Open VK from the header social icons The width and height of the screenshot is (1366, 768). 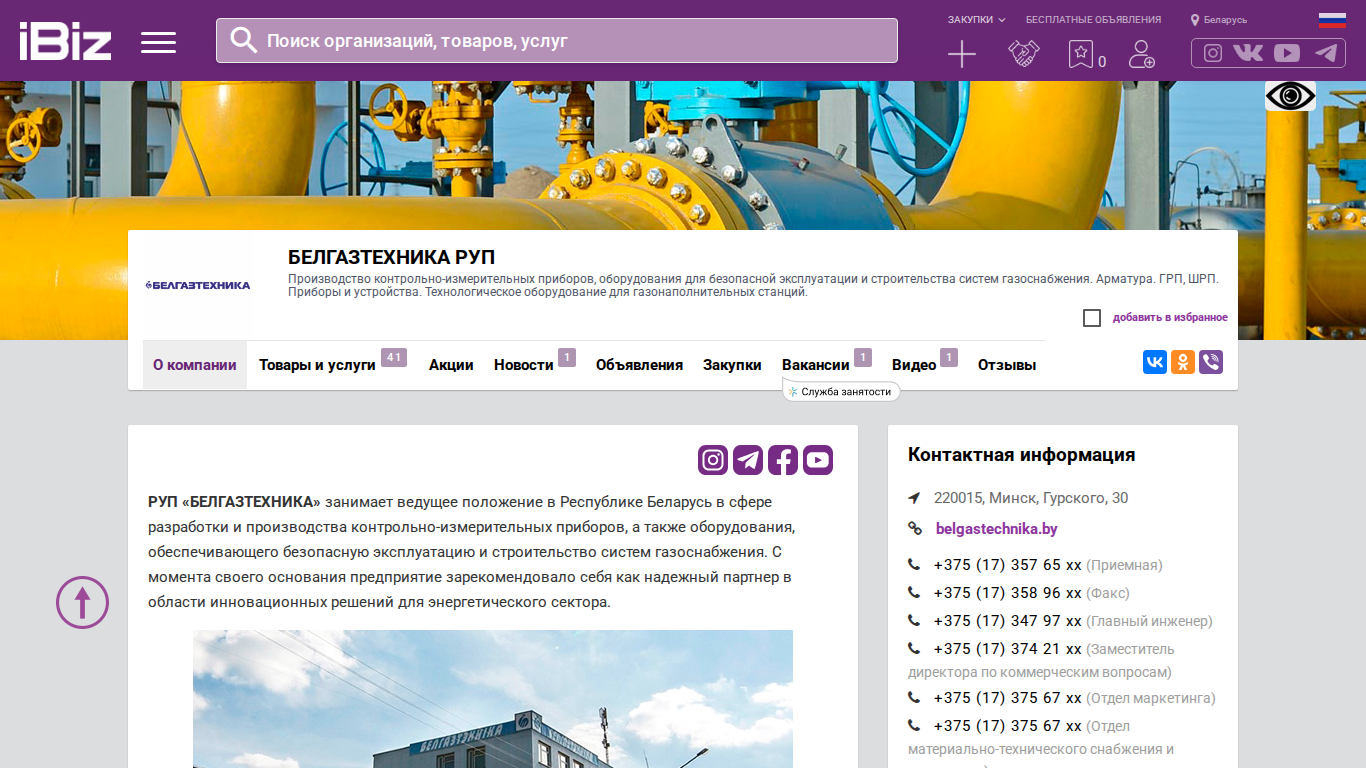pyautogui.click(x=1248, y=53)
